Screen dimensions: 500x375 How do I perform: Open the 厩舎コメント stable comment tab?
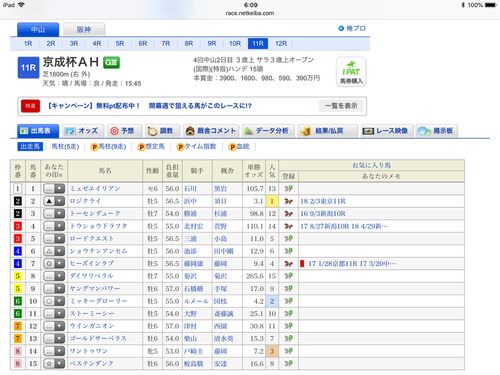211,131
